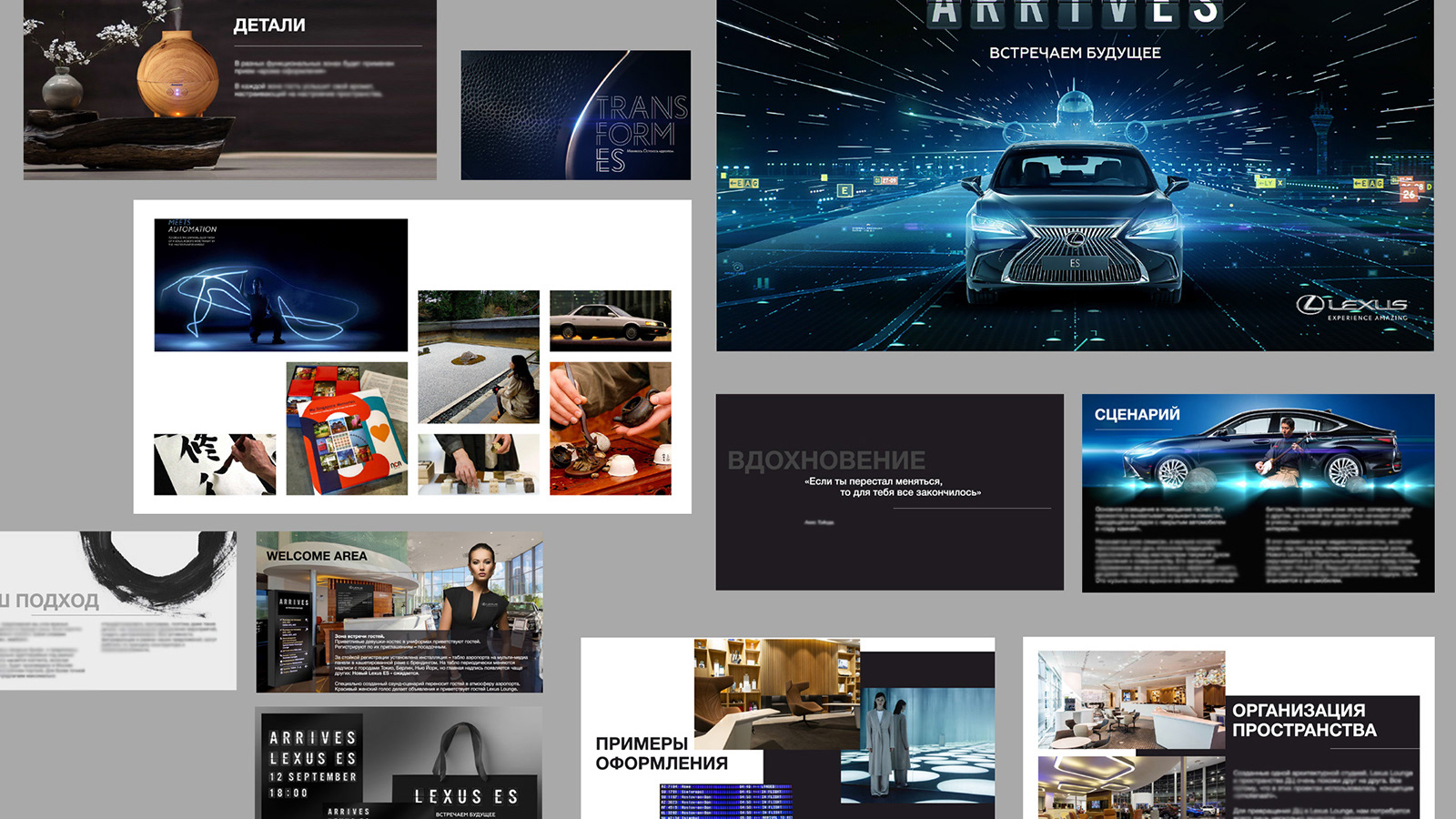Open the ОРГАНИЗАЦИЯ ПРОСТРАНСТВА slide
1456x819 pixels.
click(1228, 728)
